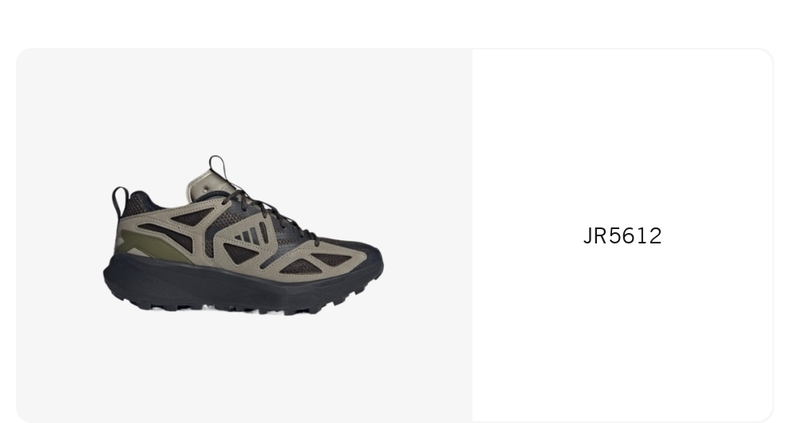
Task: Click the black toe cap of the shoe
Action: click(365, 252)
